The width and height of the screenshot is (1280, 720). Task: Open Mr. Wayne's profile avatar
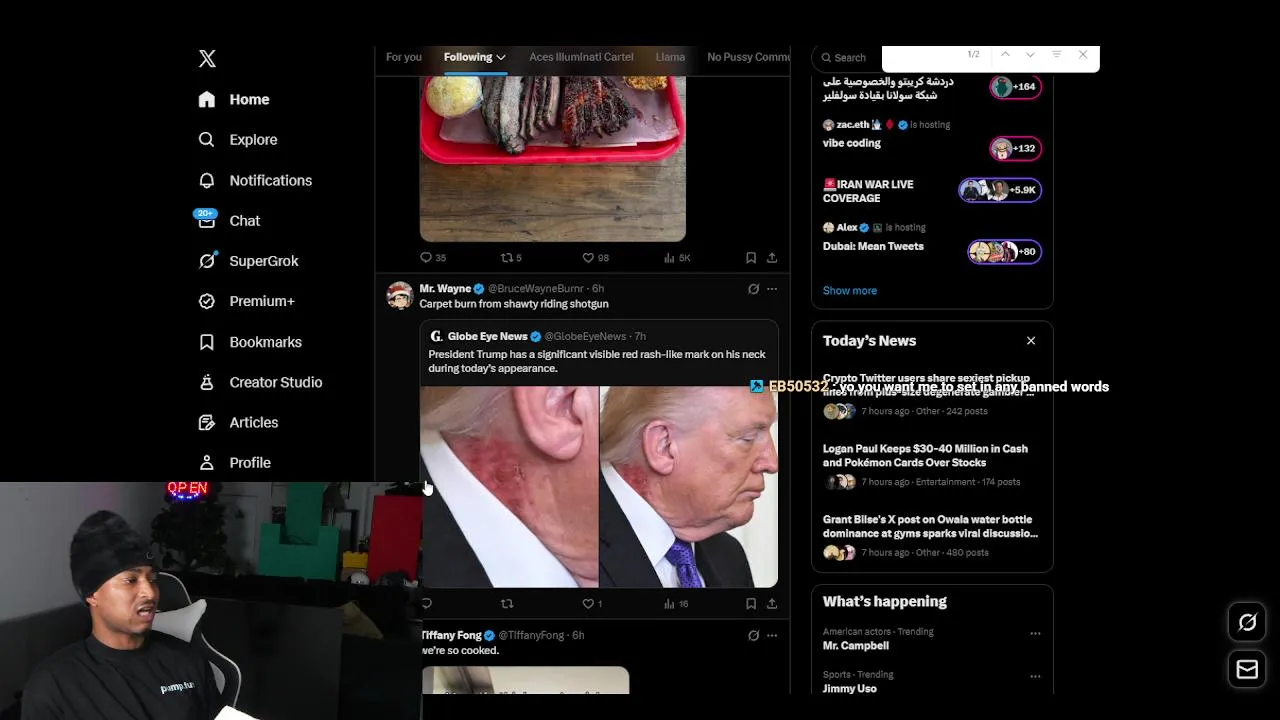click(x=400, y=296)
